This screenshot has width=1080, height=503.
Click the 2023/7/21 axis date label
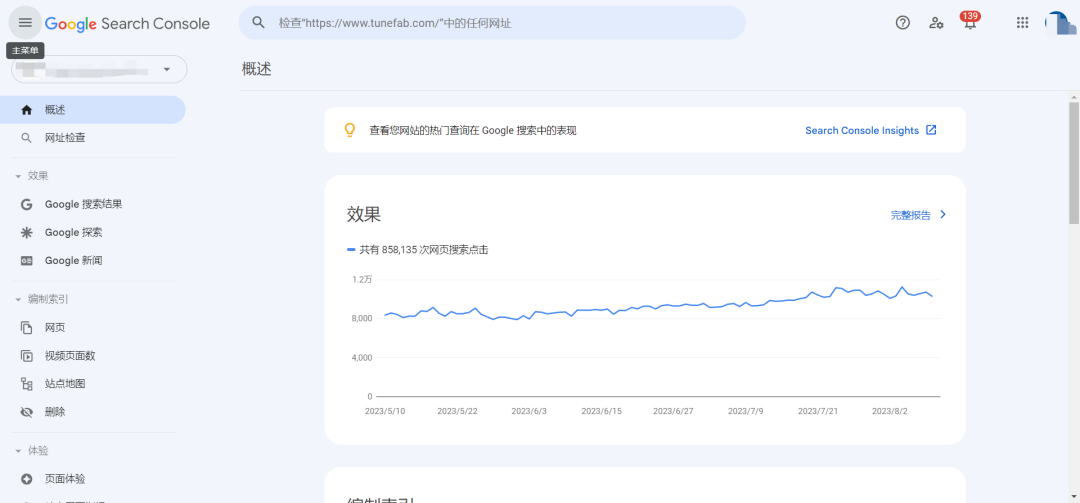pyautogui.click(x=818, y=411)
